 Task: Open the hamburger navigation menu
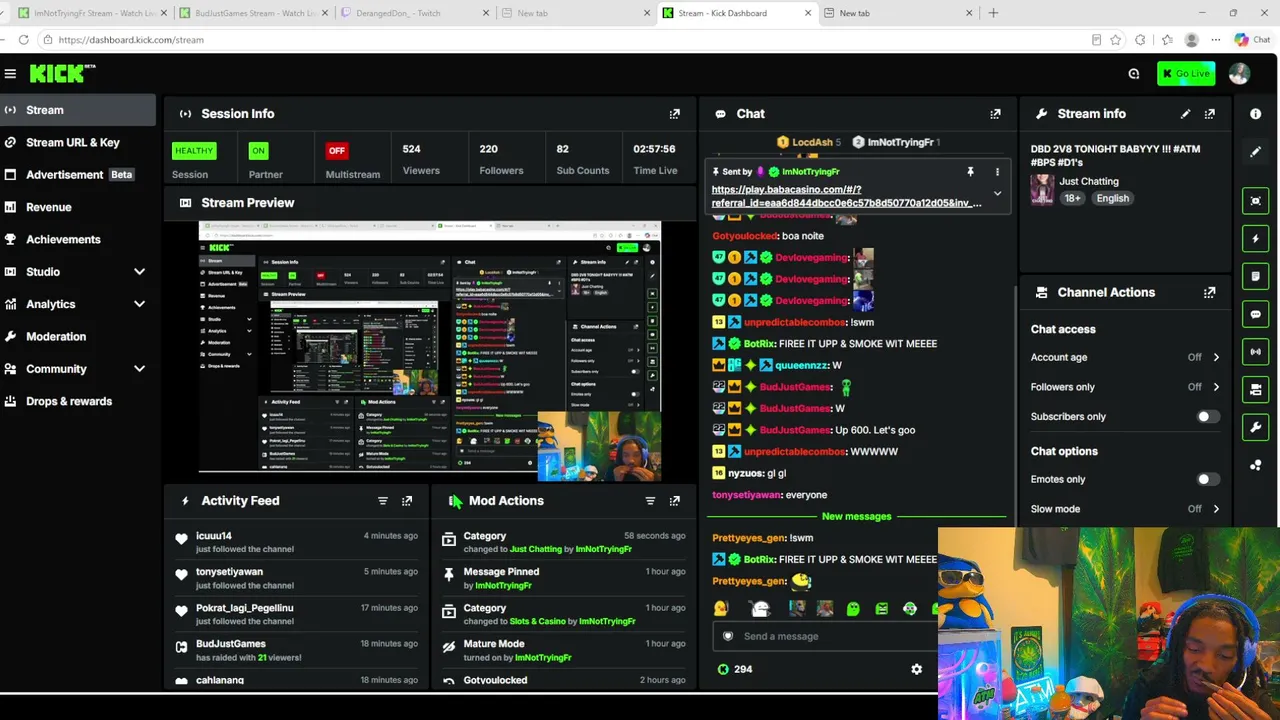pyautogui.click(x=10, y=73)
